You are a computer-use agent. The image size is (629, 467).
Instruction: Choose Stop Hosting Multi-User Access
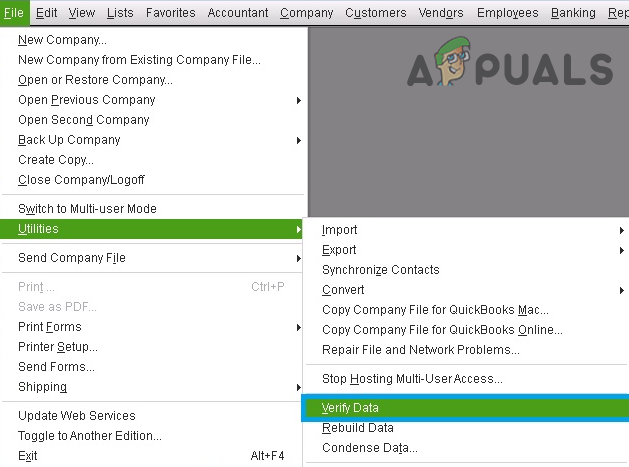412,379
